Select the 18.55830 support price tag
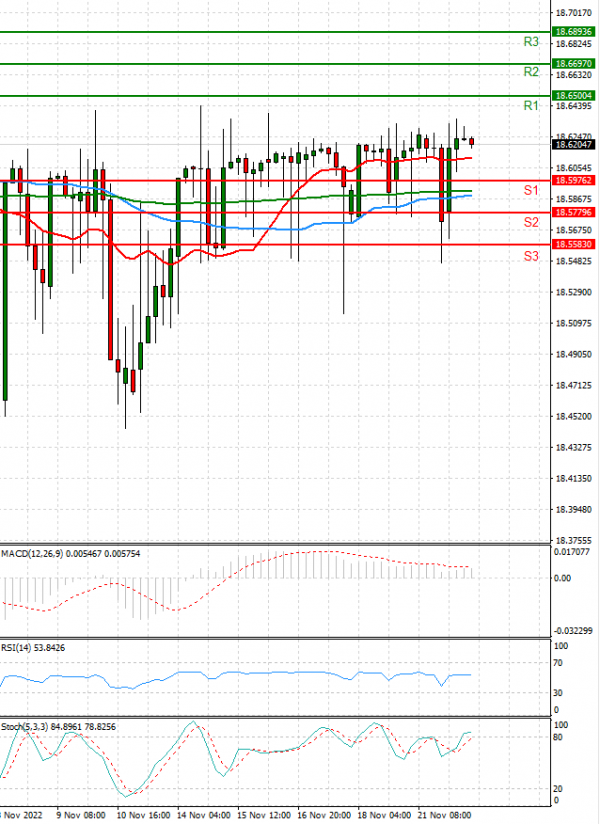The height and width of the screenshot is (824, 600). pyautogui.click(x=573, y=244)
